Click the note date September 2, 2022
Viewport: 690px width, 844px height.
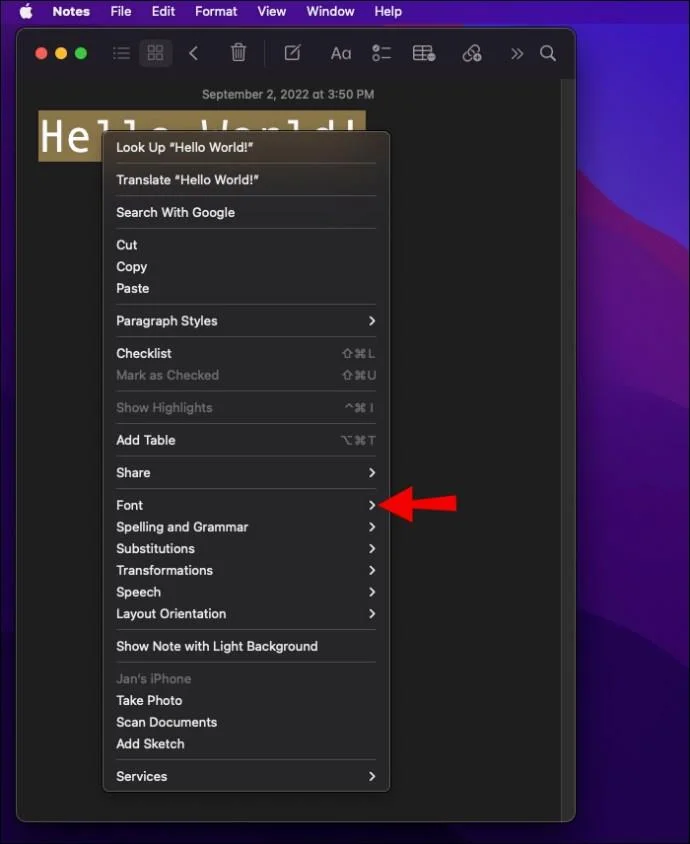point(288,94)
